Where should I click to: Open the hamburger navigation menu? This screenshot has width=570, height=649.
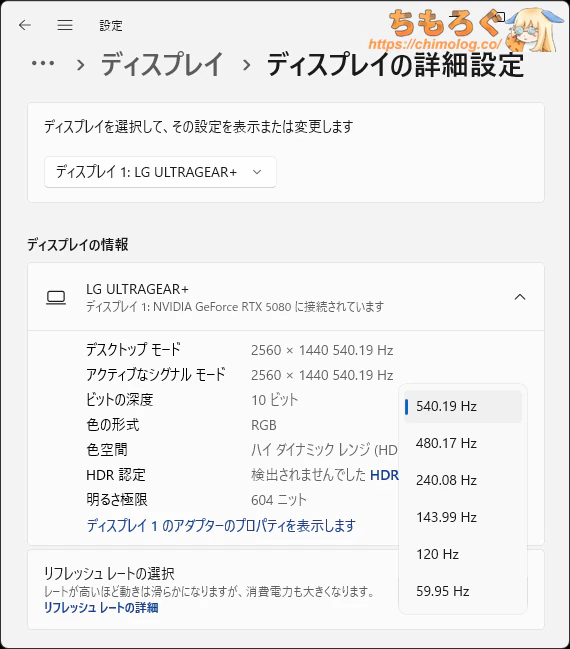65,25
